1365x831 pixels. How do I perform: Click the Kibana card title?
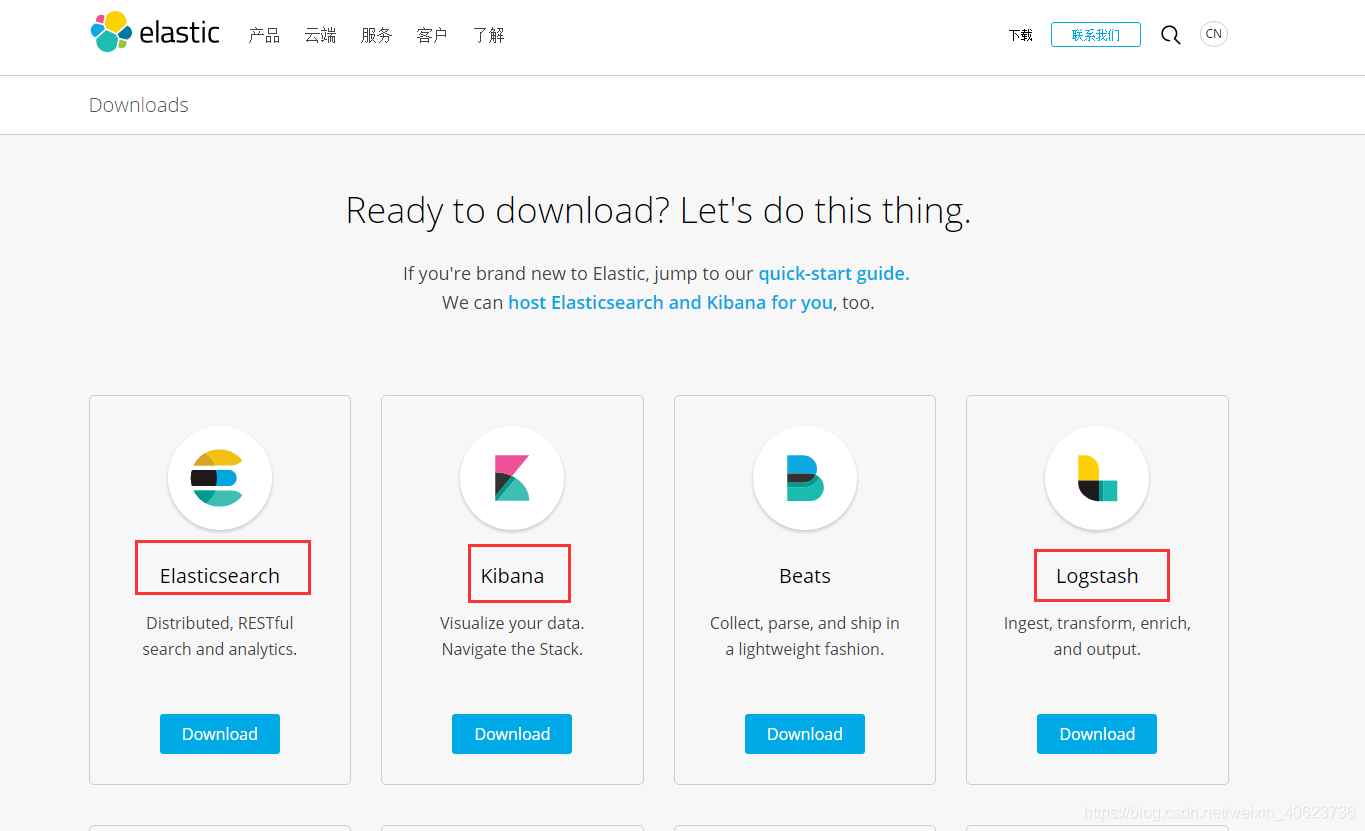(x=512, y=576)
